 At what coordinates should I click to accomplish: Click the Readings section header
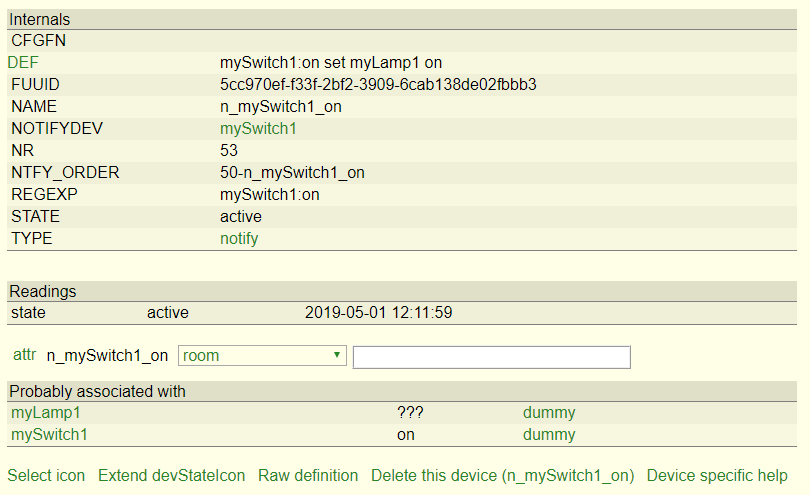click(402, 291)
